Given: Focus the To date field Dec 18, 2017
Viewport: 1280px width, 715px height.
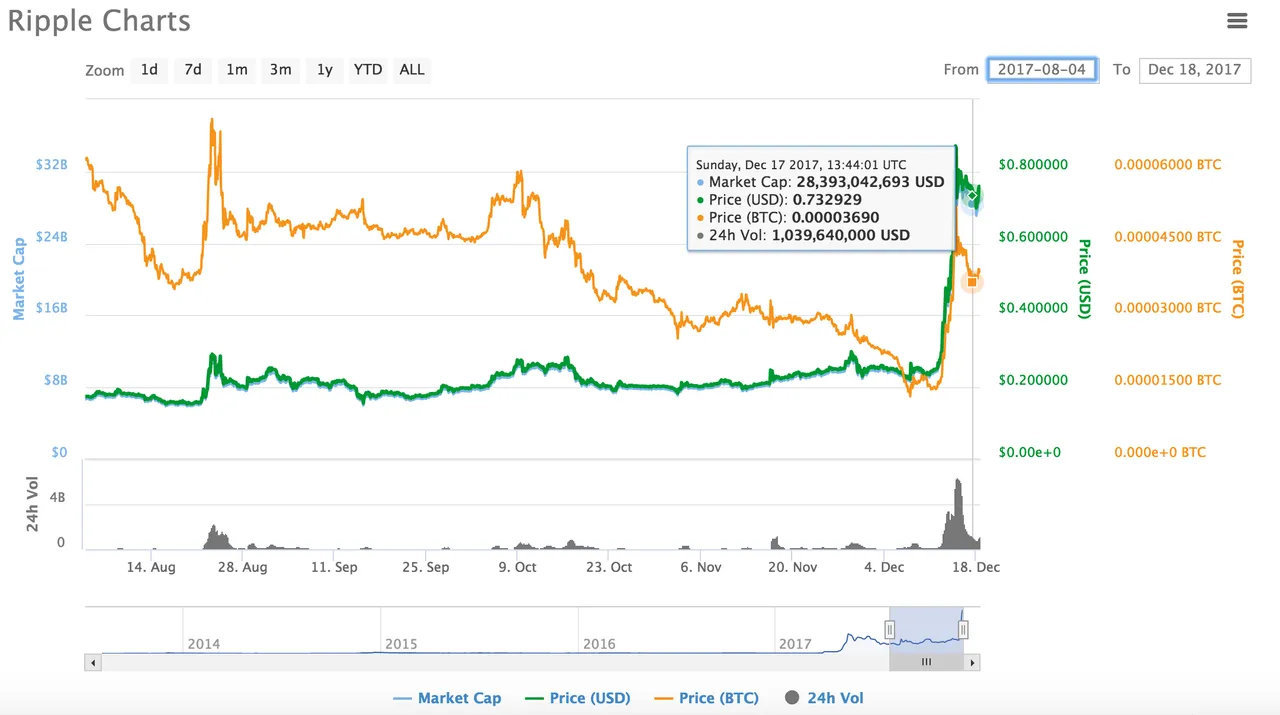Looking at the screenshot, I should (1194, 70).
